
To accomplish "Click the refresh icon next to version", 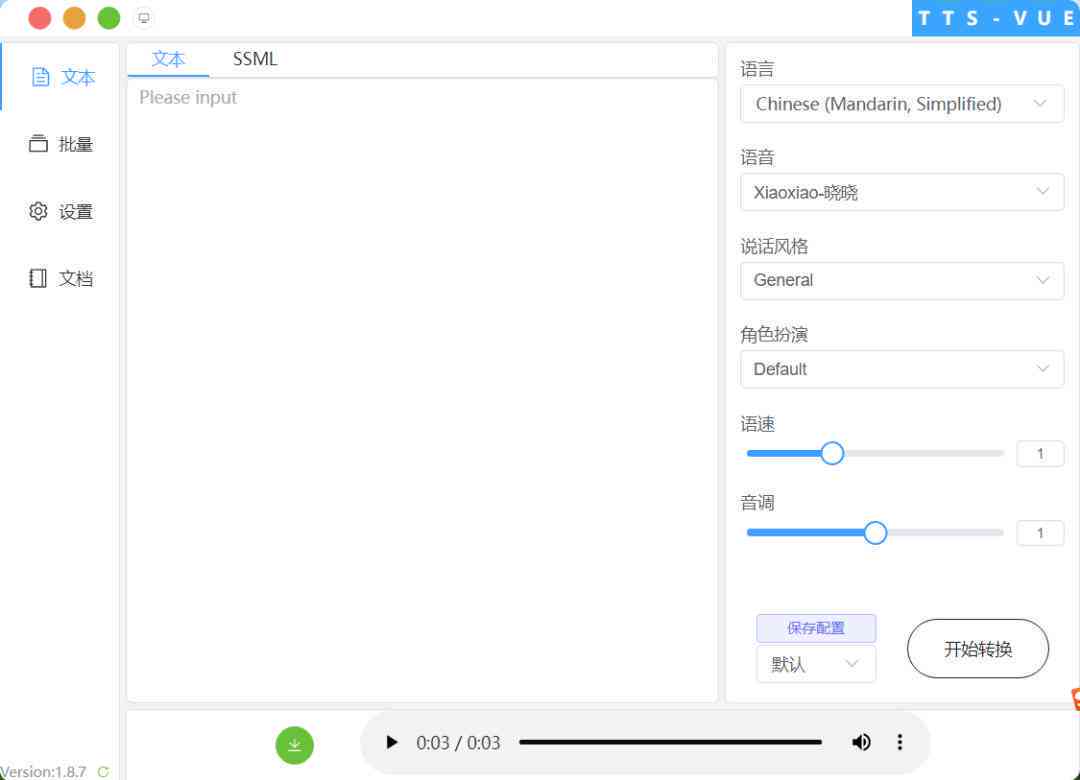I will pyautogui.click(x=103, y=772).
